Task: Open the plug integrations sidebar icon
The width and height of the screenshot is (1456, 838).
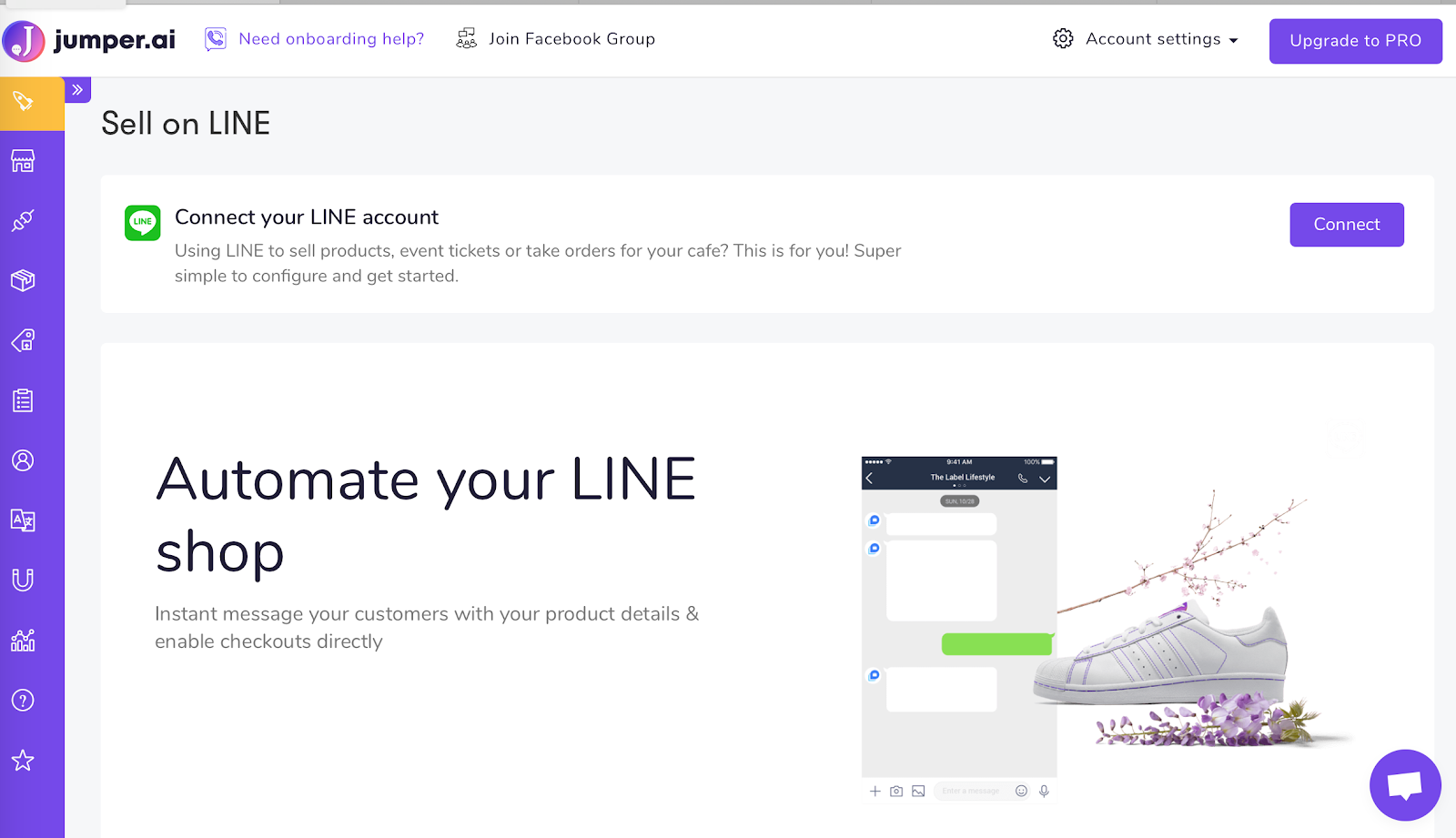Action: click(23, 220)
